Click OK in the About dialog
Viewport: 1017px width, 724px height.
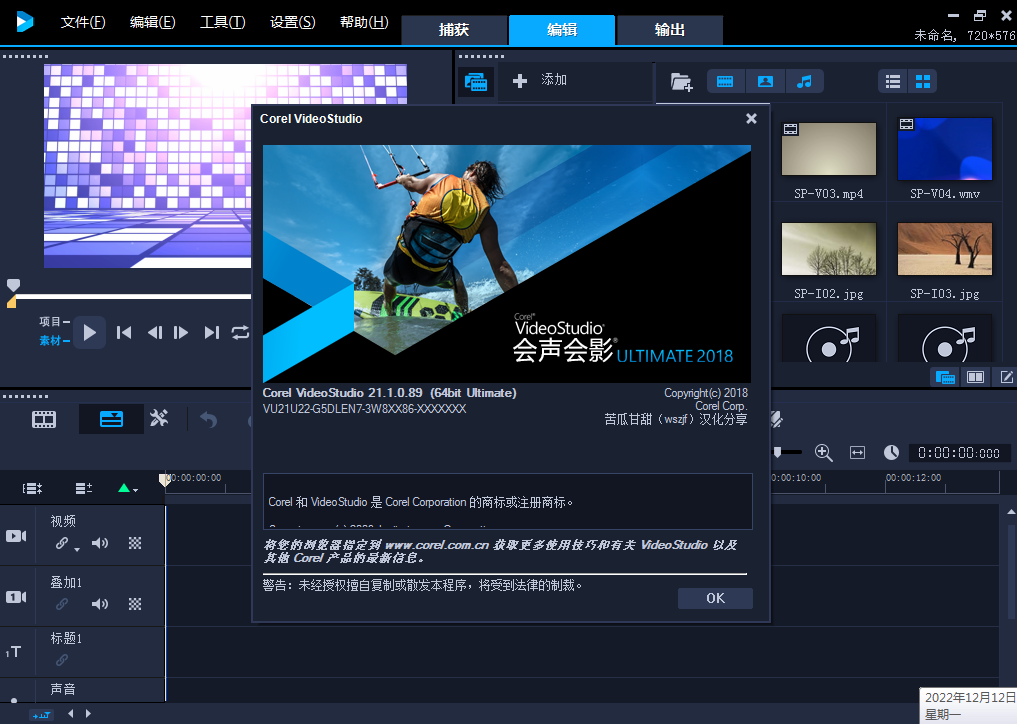pos(715,598)
